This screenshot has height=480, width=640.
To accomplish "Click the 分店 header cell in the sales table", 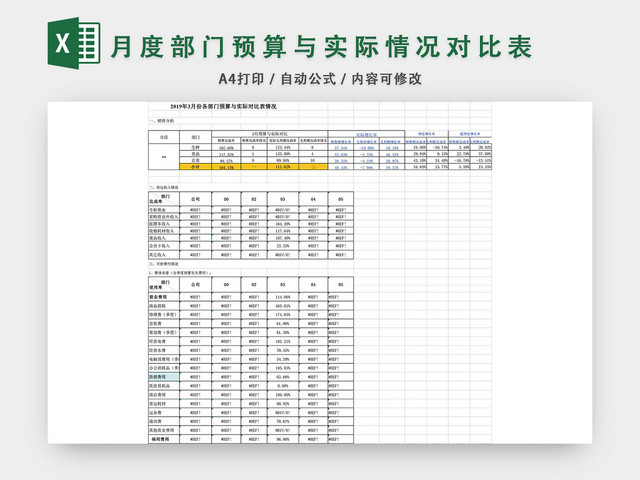I will pos(164,137).
